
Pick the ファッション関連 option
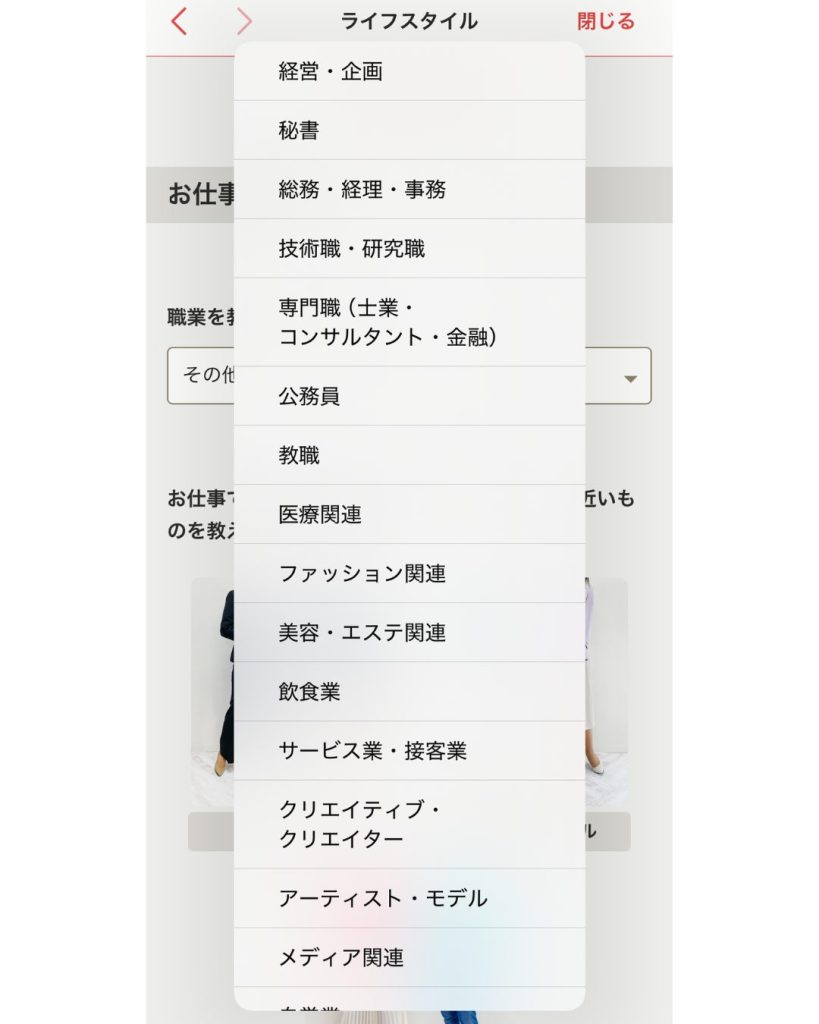pyautogui.click(x=409, y=573)
